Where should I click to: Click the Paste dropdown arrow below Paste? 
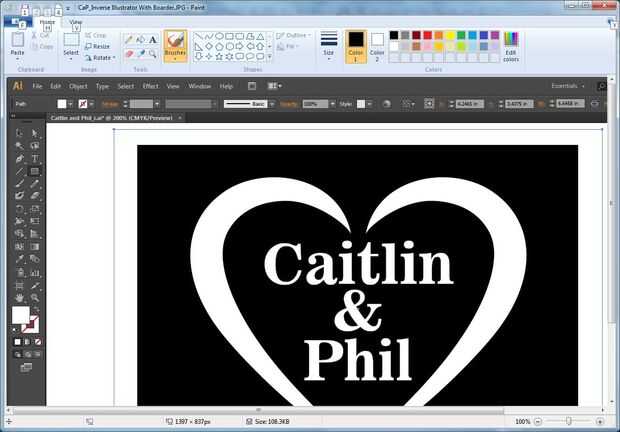tap(17, 59)
